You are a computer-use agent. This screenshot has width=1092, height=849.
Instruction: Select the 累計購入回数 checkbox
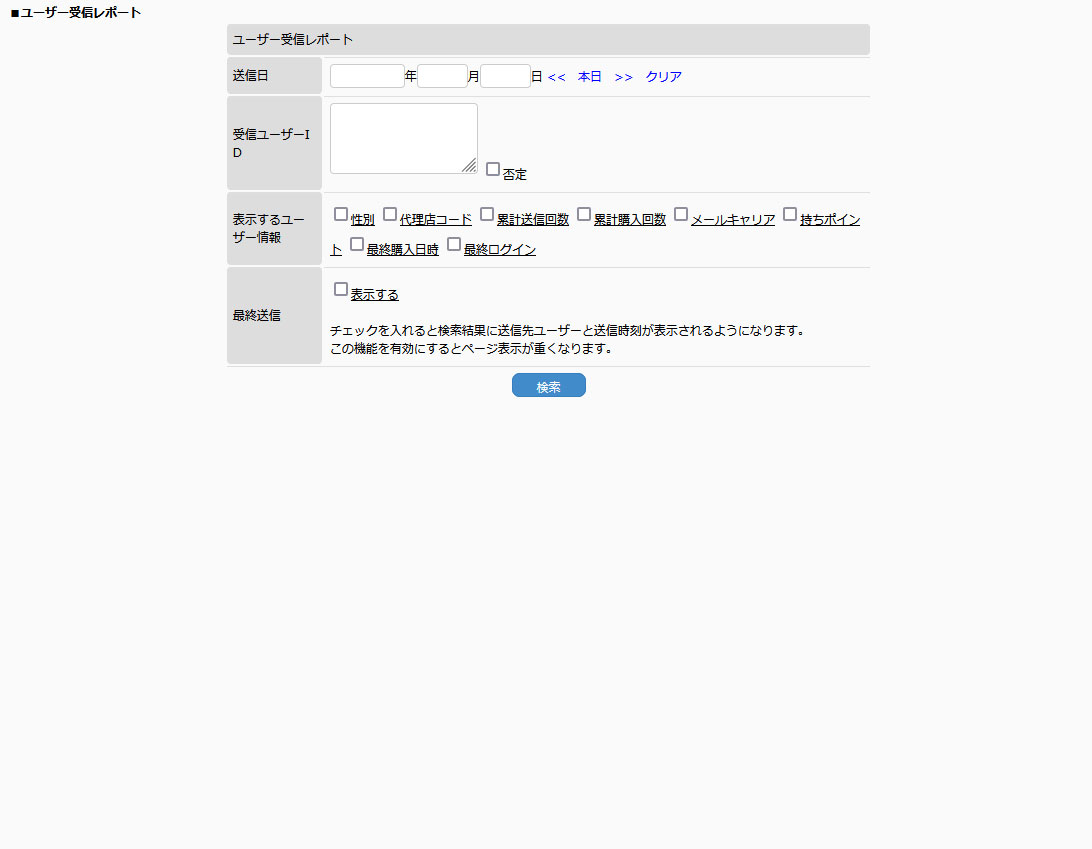pos(584,214)
